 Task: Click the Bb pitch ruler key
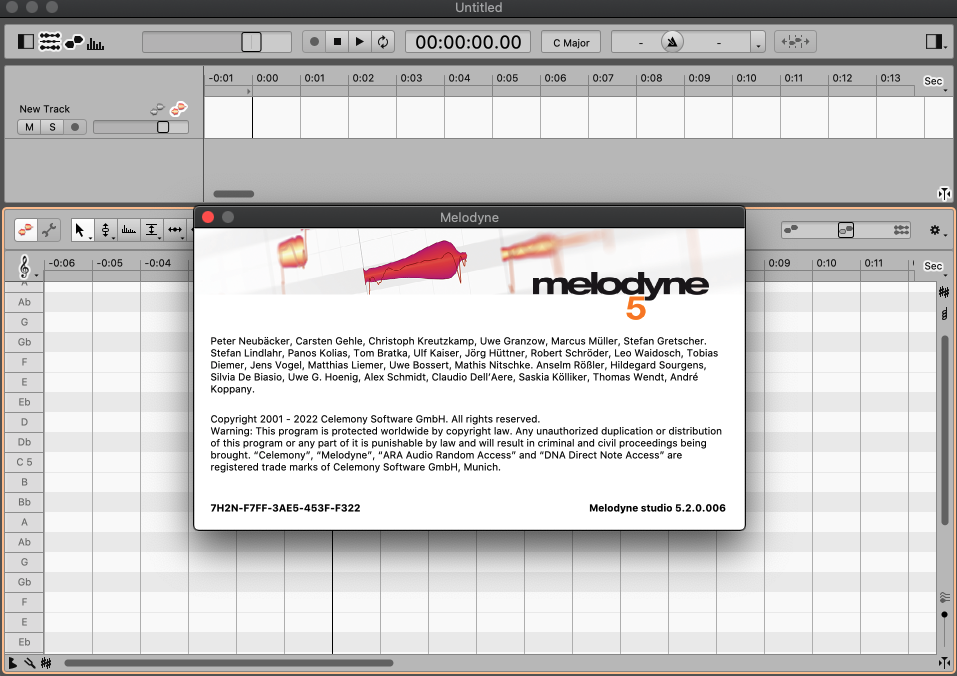[x=24, y=502]
